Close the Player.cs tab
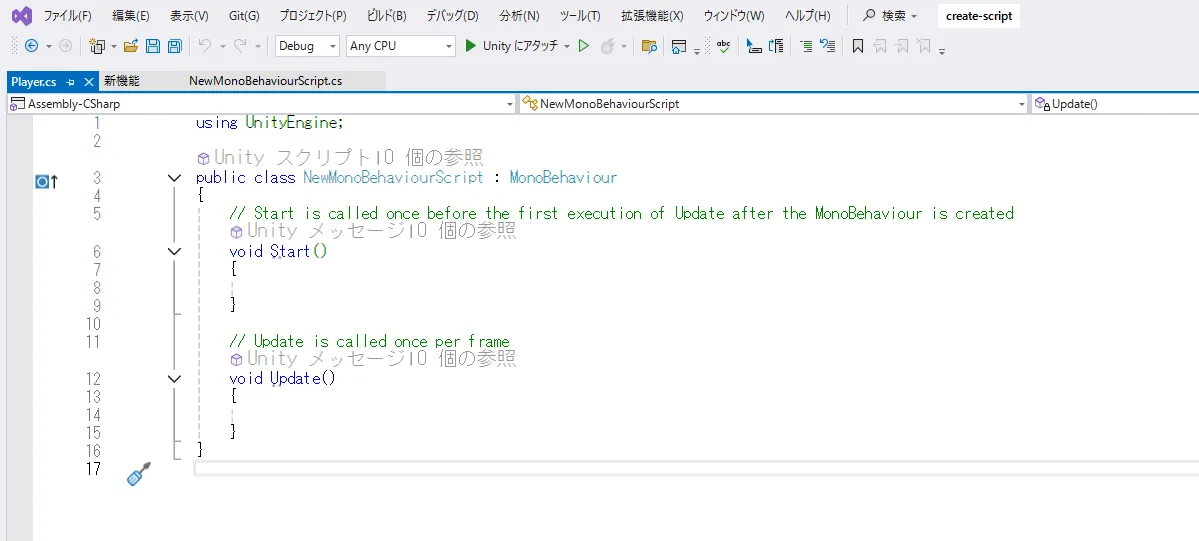1199x541 pixels. point(88,82)
